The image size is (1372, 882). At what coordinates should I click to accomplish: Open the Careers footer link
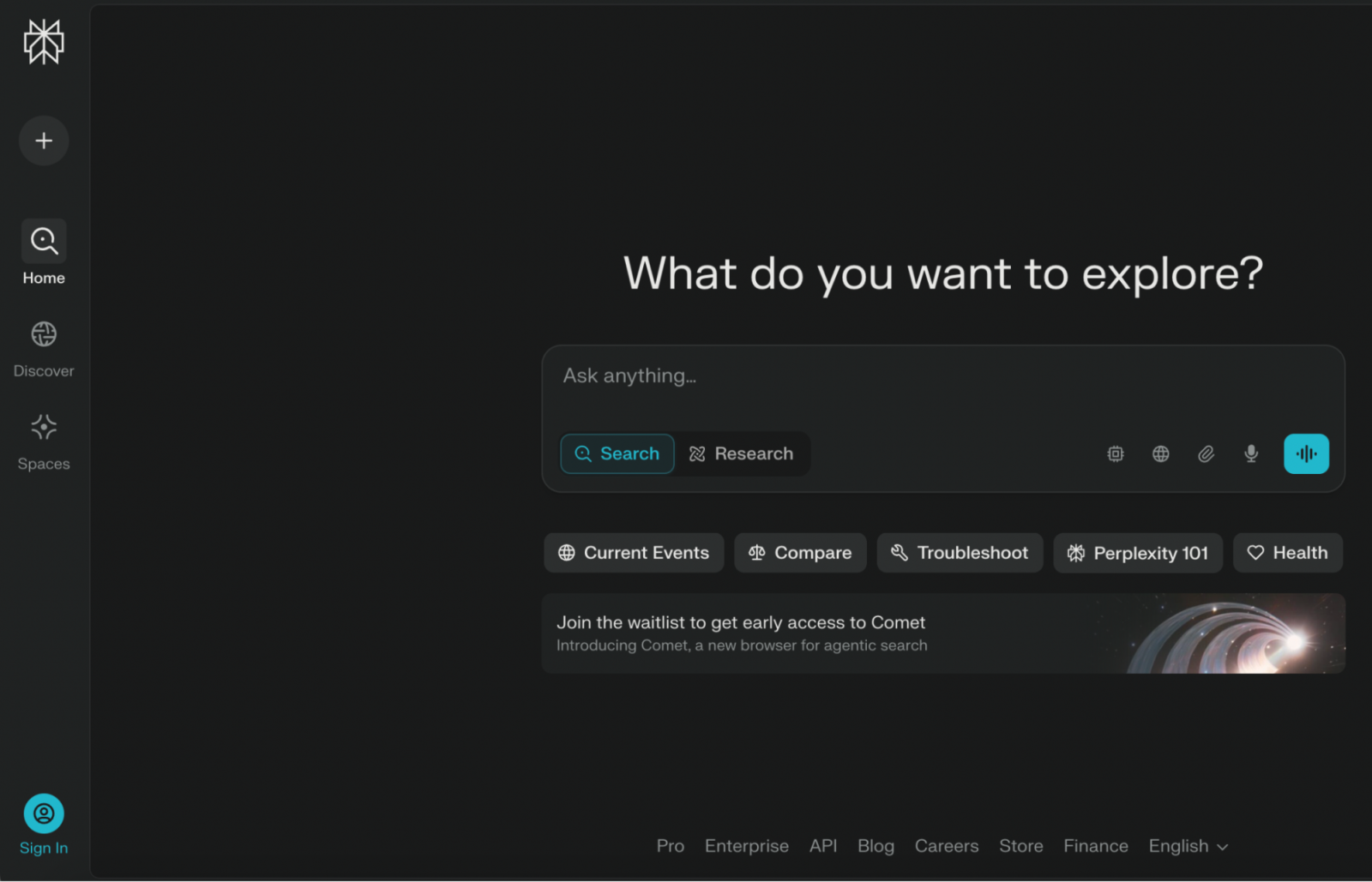947,846
